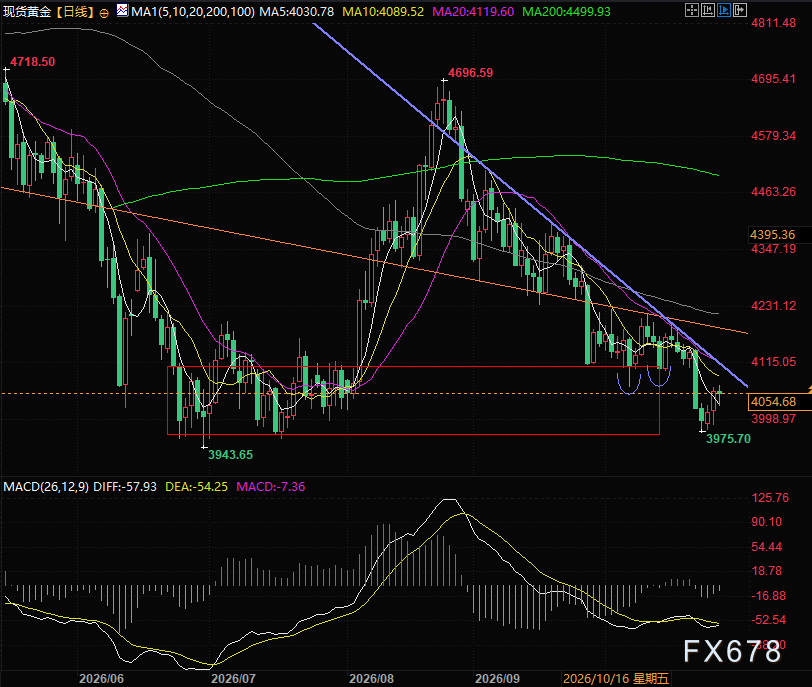Click the MACD(26,12,9) indicator label
The image size is (812, 687).
click(x=46, y=487)
